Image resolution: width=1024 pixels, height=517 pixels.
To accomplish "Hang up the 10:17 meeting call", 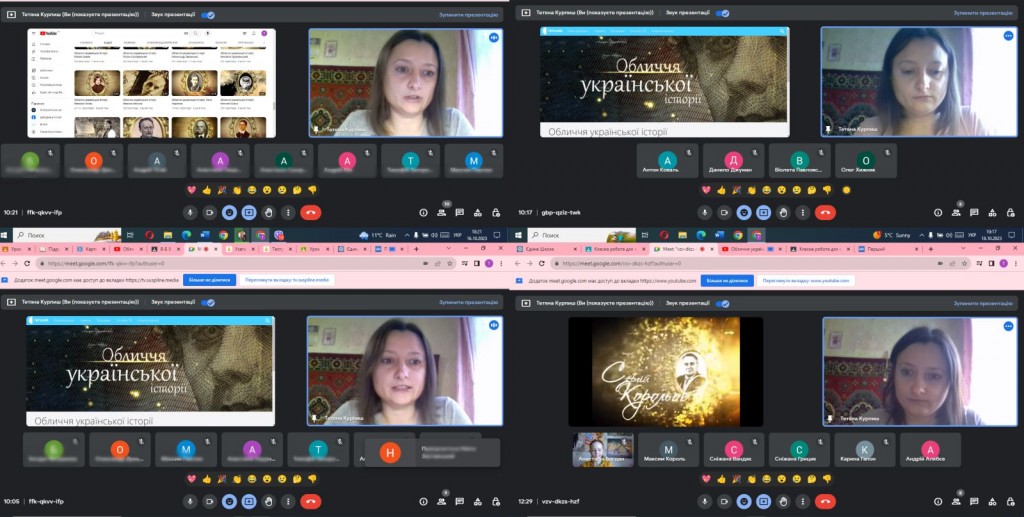I will click(x=825, y=212).
